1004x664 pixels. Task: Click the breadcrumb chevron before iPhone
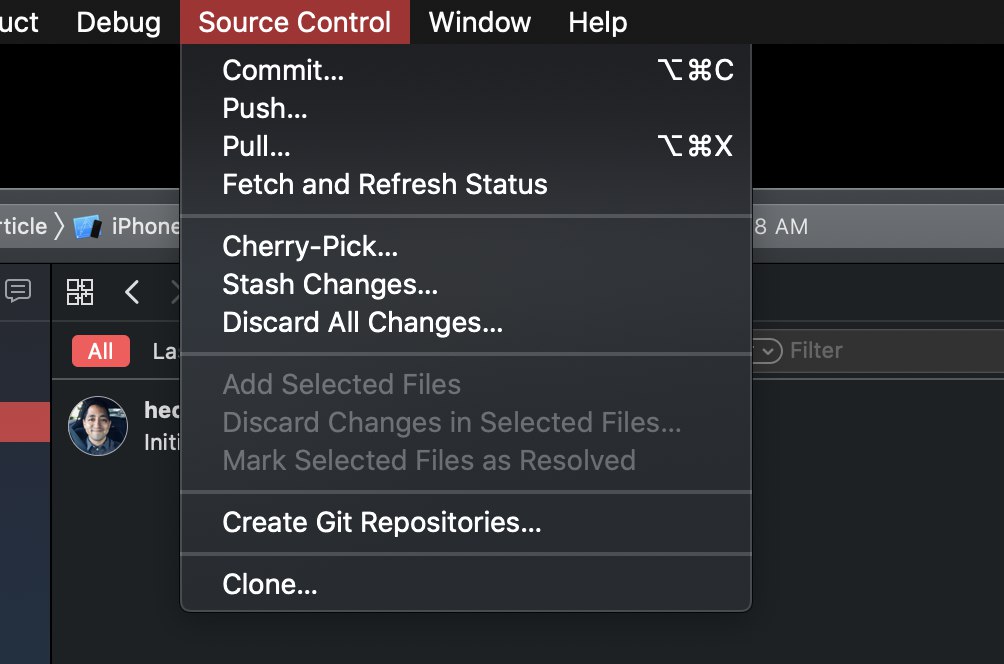pos(59,226)
